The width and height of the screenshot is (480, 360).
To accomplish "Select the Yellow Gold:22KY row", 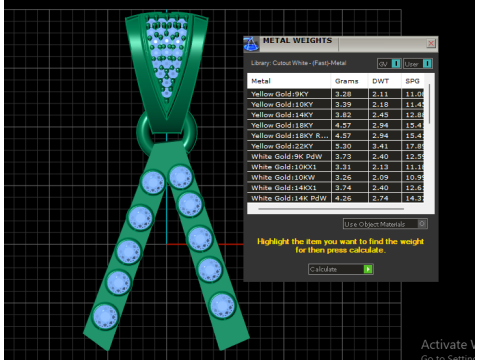I will [336, 146].
